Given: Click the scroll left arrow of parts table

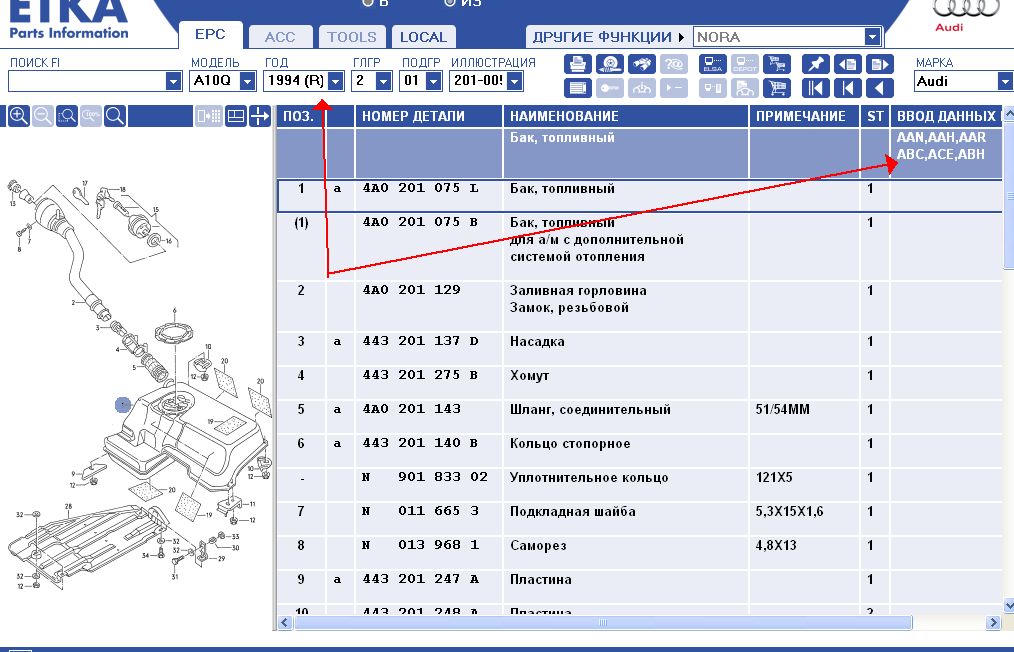Looking at the screenshot, I should [285, 623].
